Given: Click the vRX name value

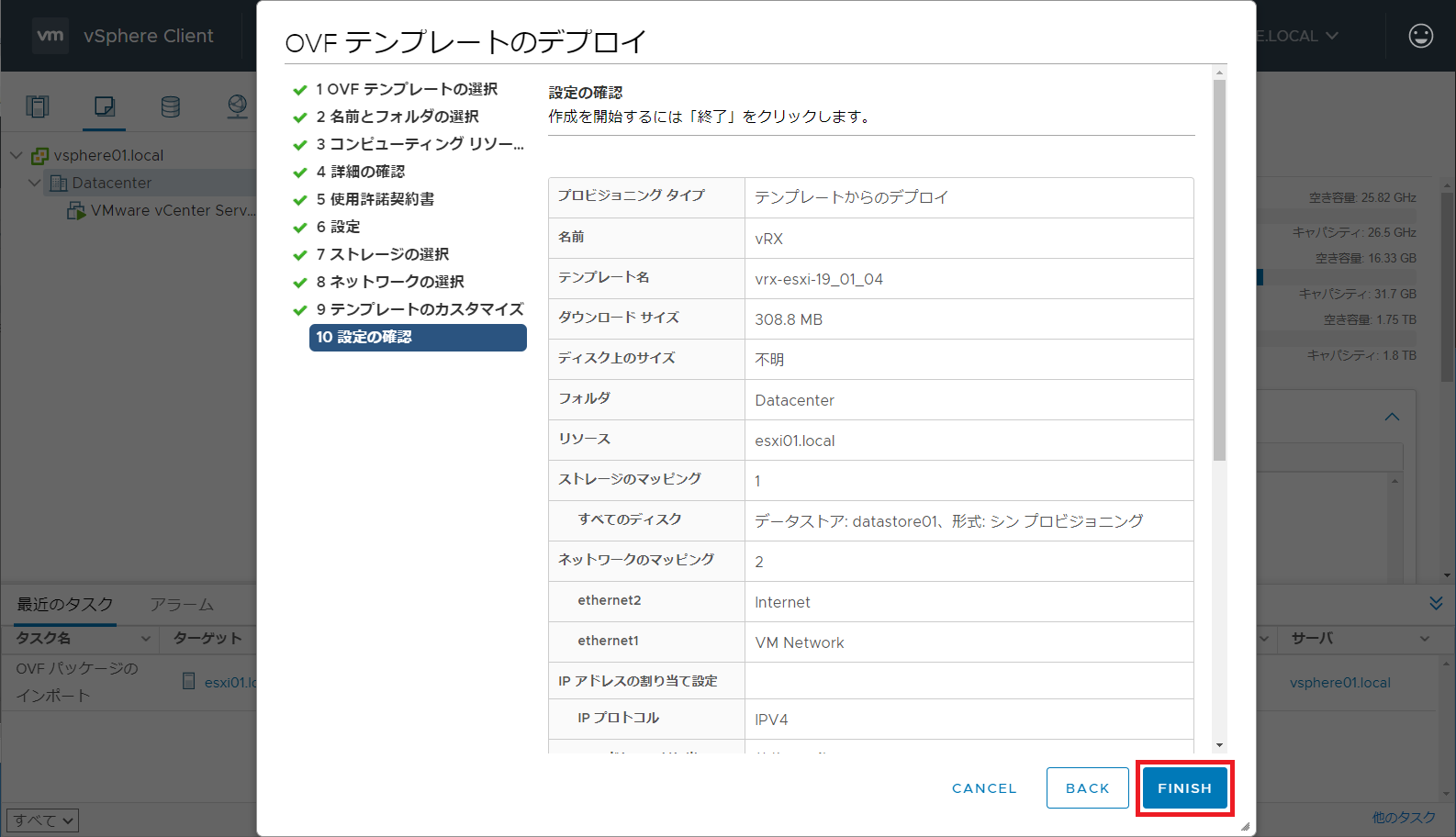Looking at the screenshot, I should (x=768, y=239).
